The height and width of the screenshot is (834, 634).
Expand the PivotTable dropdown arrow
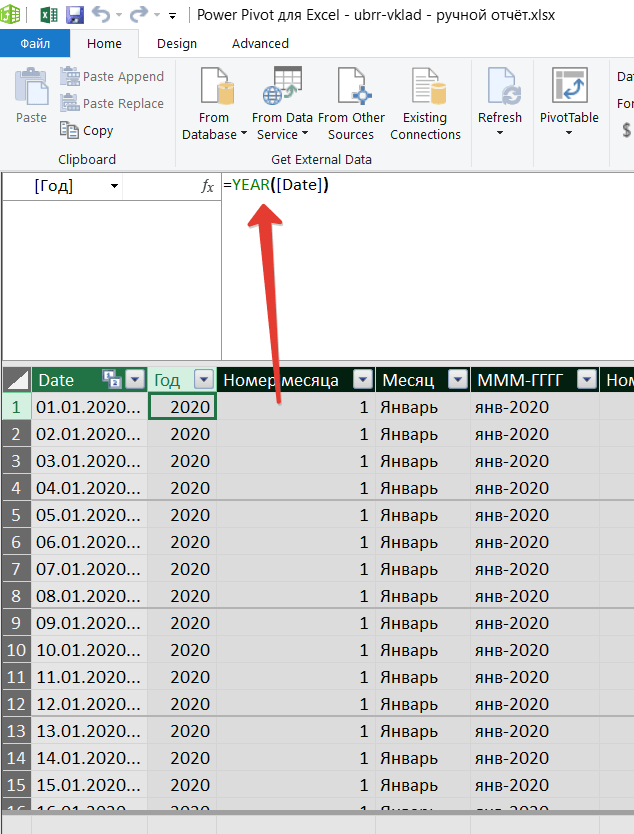tap(569, 132)
